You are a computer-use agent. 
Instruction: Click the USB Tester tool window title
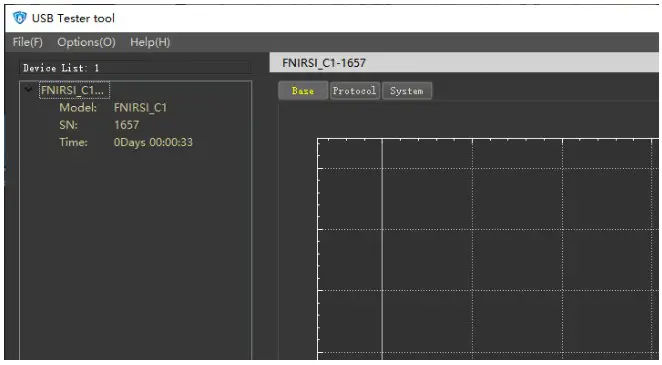click(x=73, y=18)
